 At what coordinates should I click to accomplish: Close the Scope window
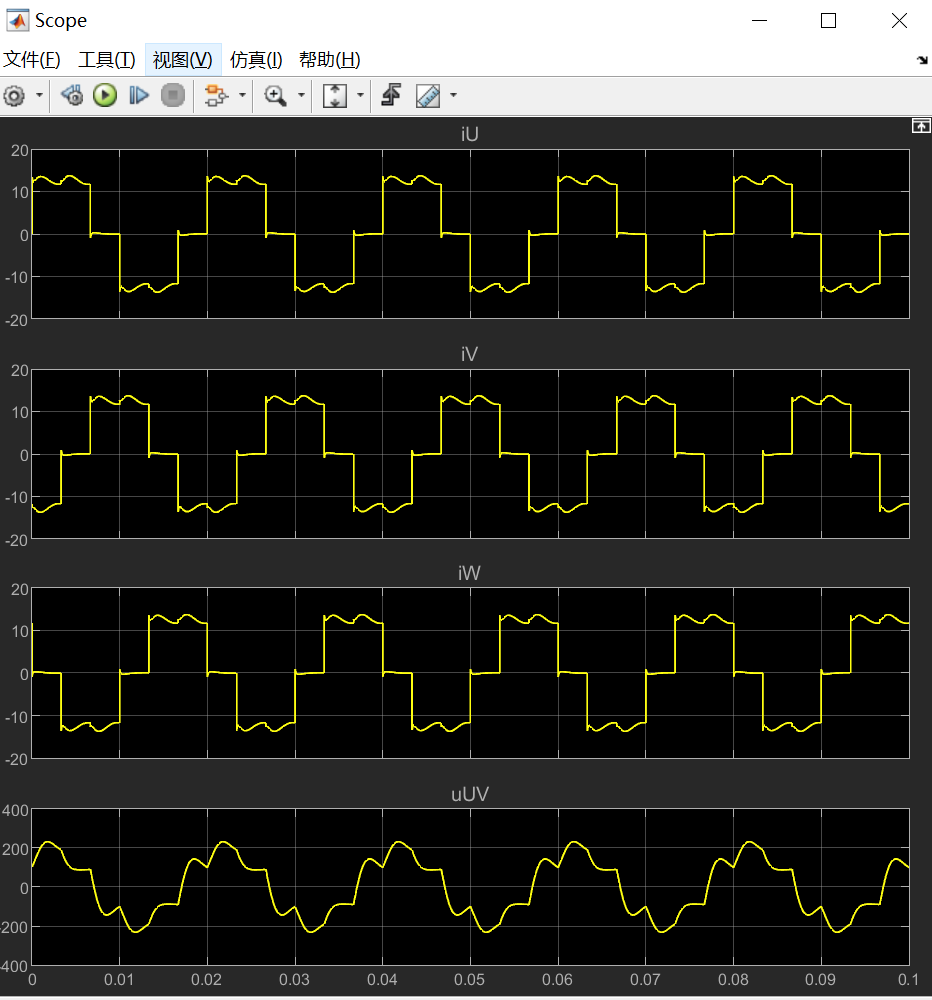pos(899,20)
